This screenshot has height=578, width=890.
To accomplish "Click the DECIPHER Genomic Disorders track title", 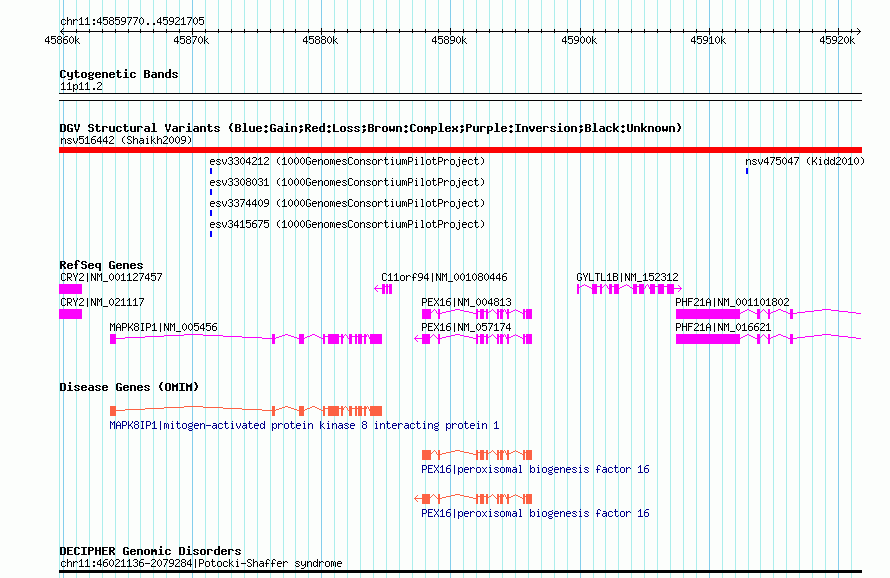I will (150, 551).
